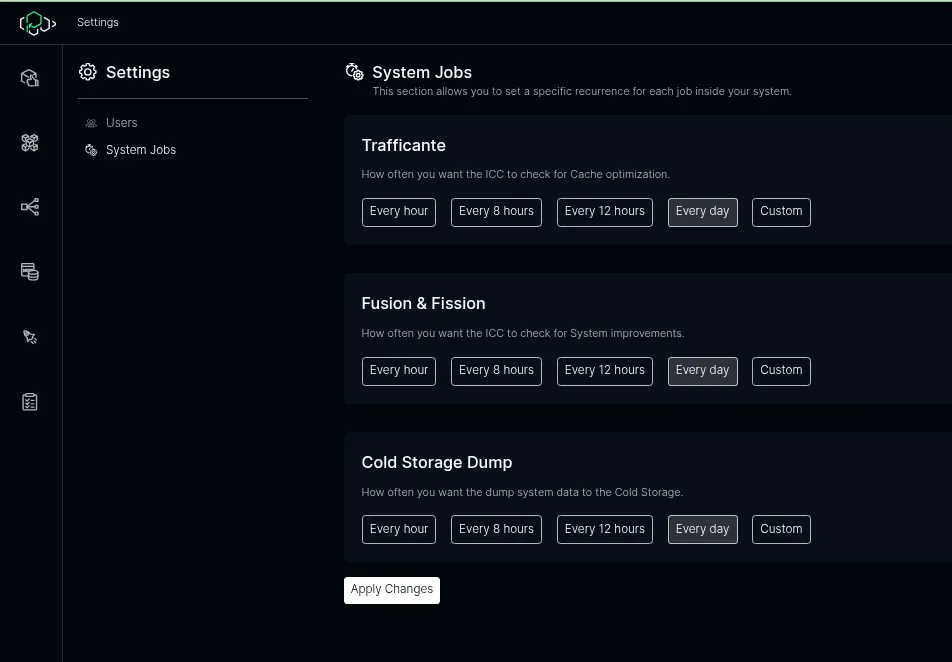952x662 pixels.
Task: Click the hexagon app logo
Action: point(34,22)
